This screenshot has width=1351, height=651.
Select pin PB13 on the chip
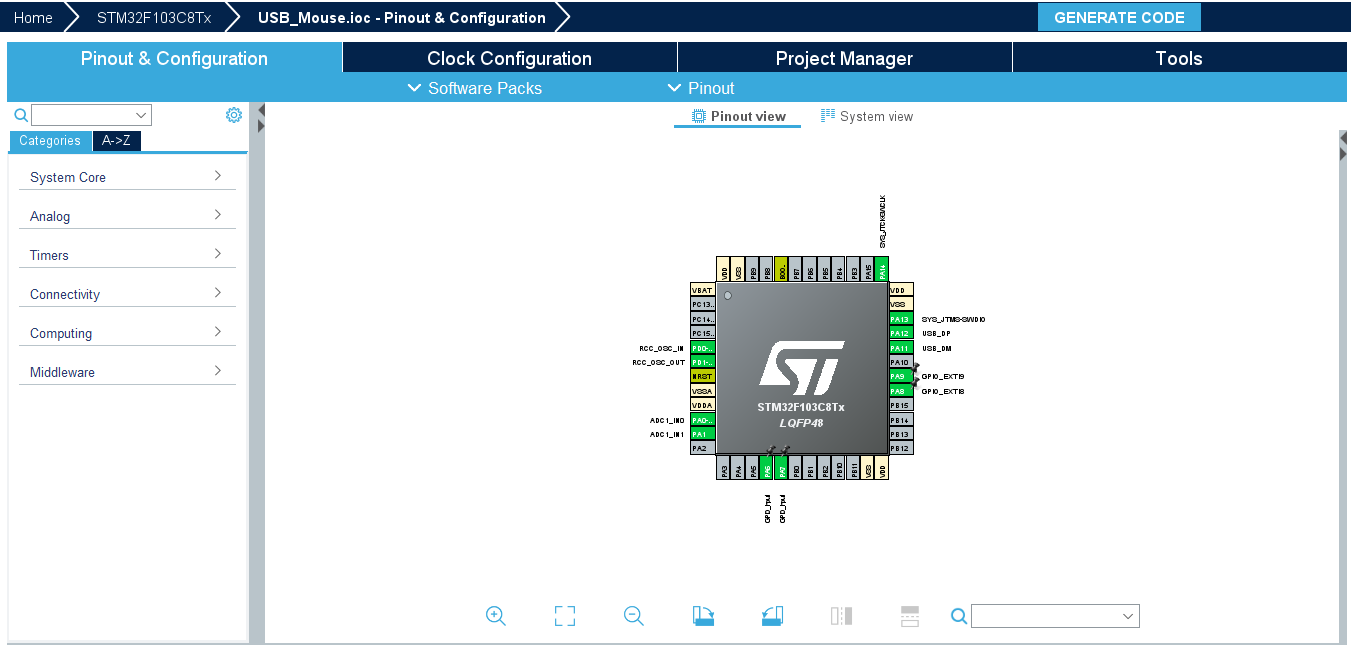click(x=900, y=434)
